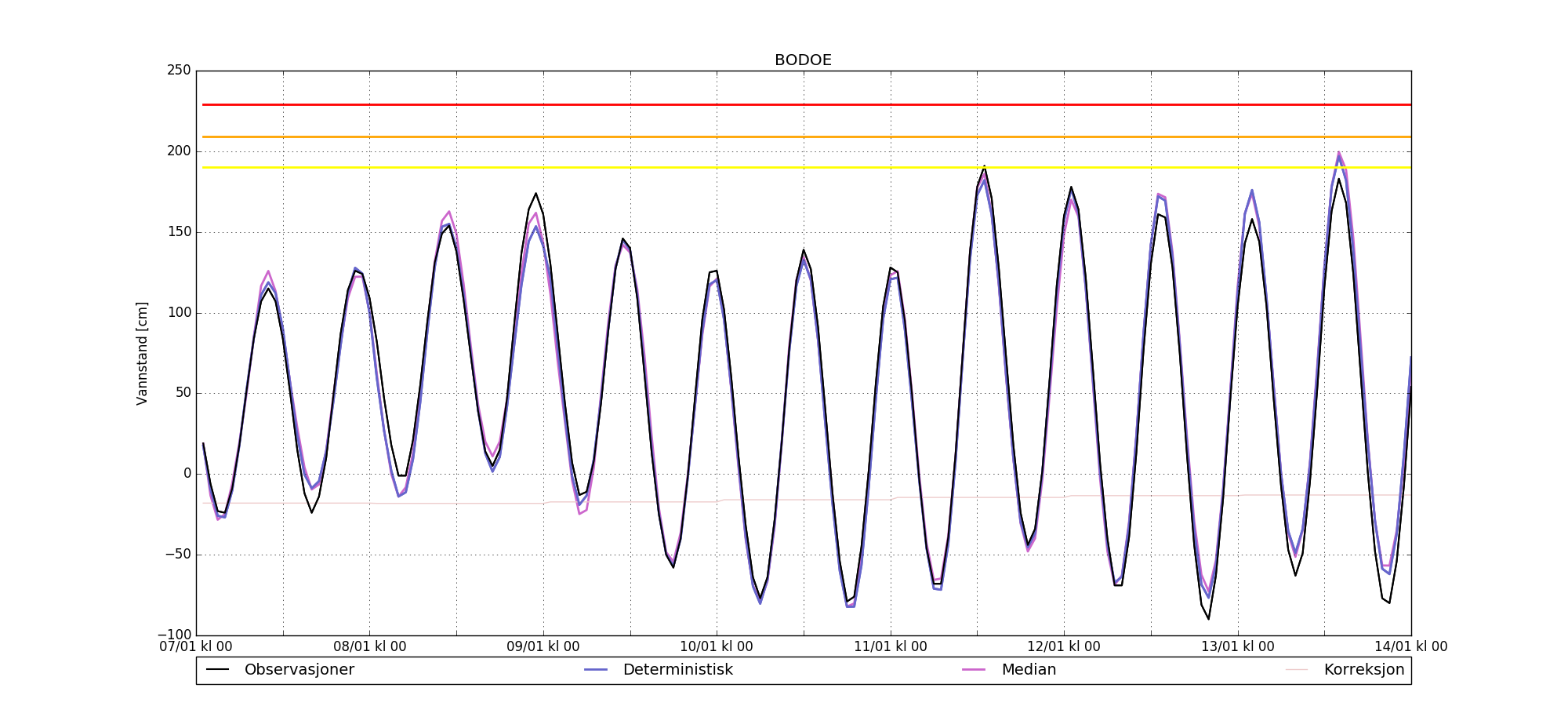Click the Vannstand [cm] axis label
This screenshot has width=1568, height=706.
pyautogui.click(x=142, y=353)
